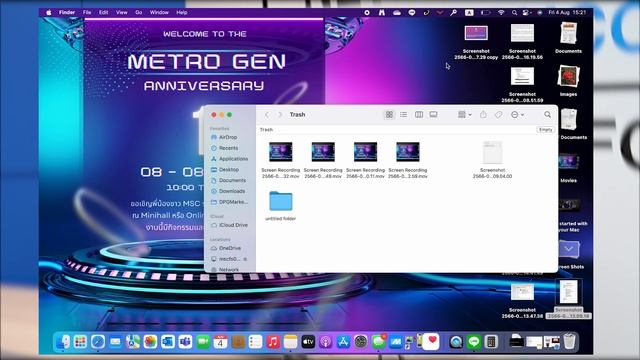This screenshot has width=640, height=360.
Task: Switch Finder to icon view
Action: [389, 115]
